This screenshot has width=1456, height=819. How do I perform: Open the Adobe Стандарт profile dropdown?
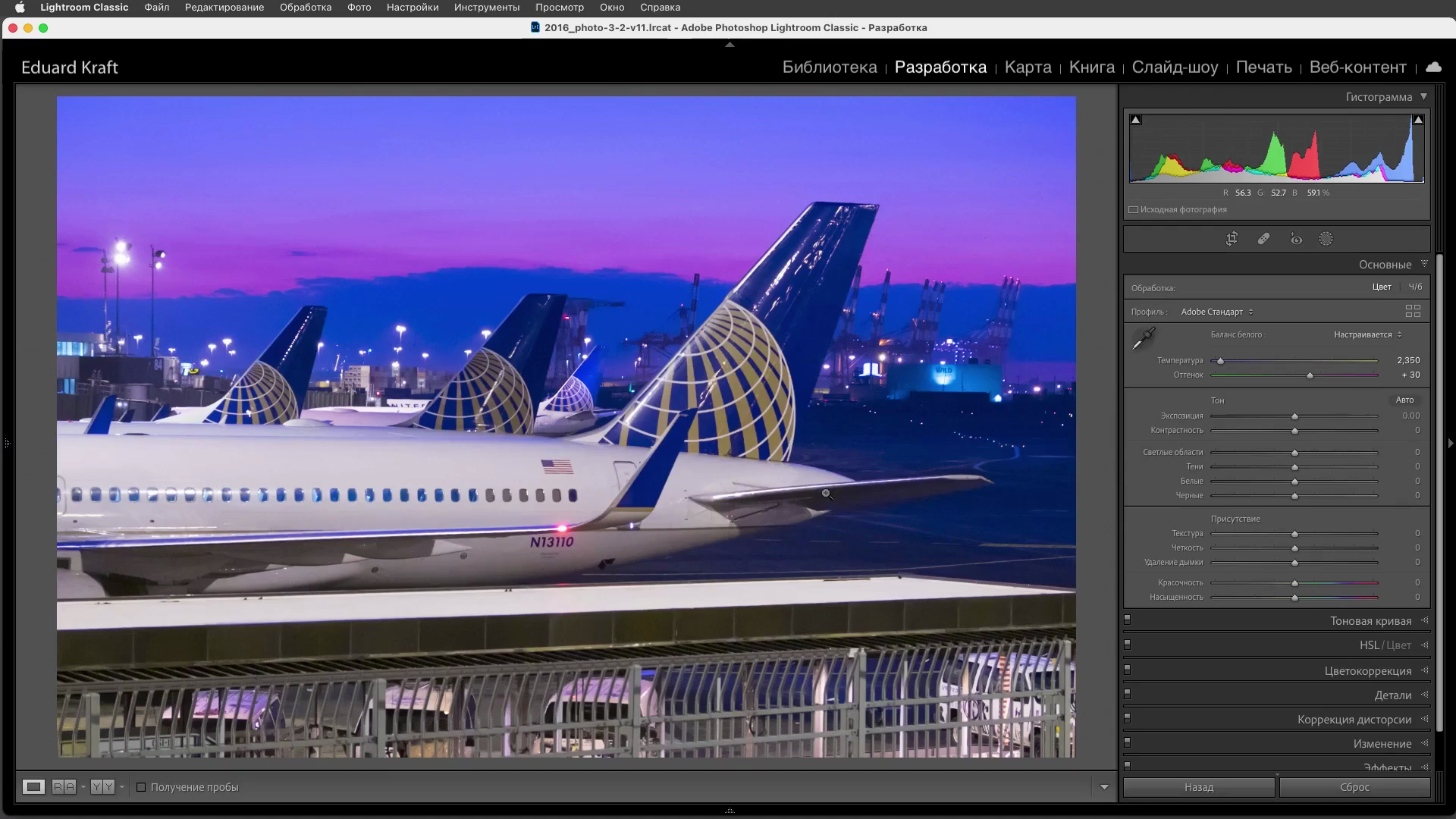1217,312
